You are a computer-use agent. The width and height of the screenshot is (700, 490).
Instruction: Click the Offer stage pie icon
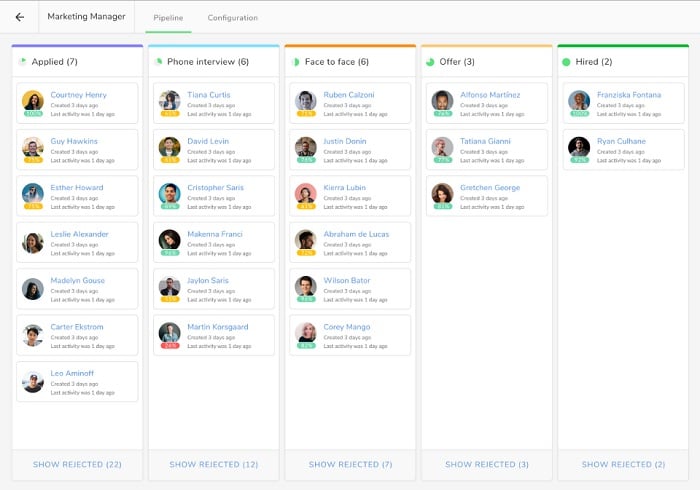pyautogui.click(x=430, y=62)
